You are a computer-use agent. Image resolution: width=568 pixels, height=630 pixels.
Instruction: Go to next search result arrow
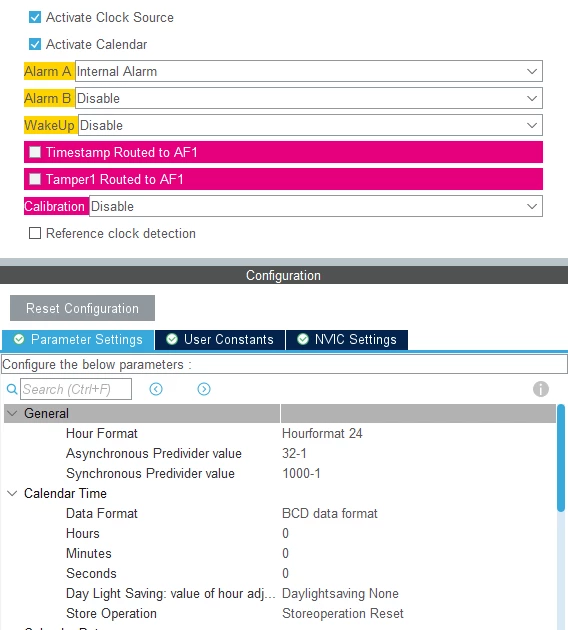click(204, 389)
